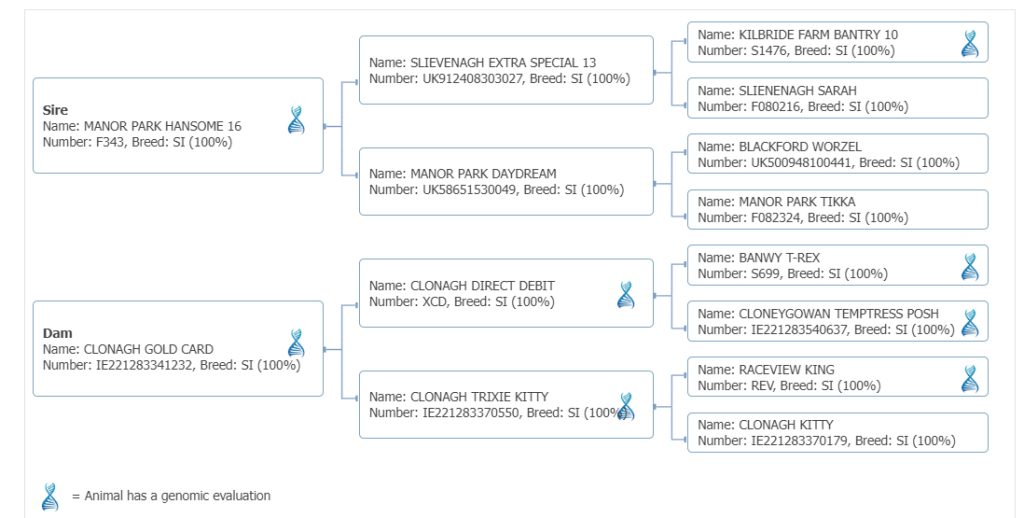Click DNA icon beside BANWY T-REX

pos(969,267)
